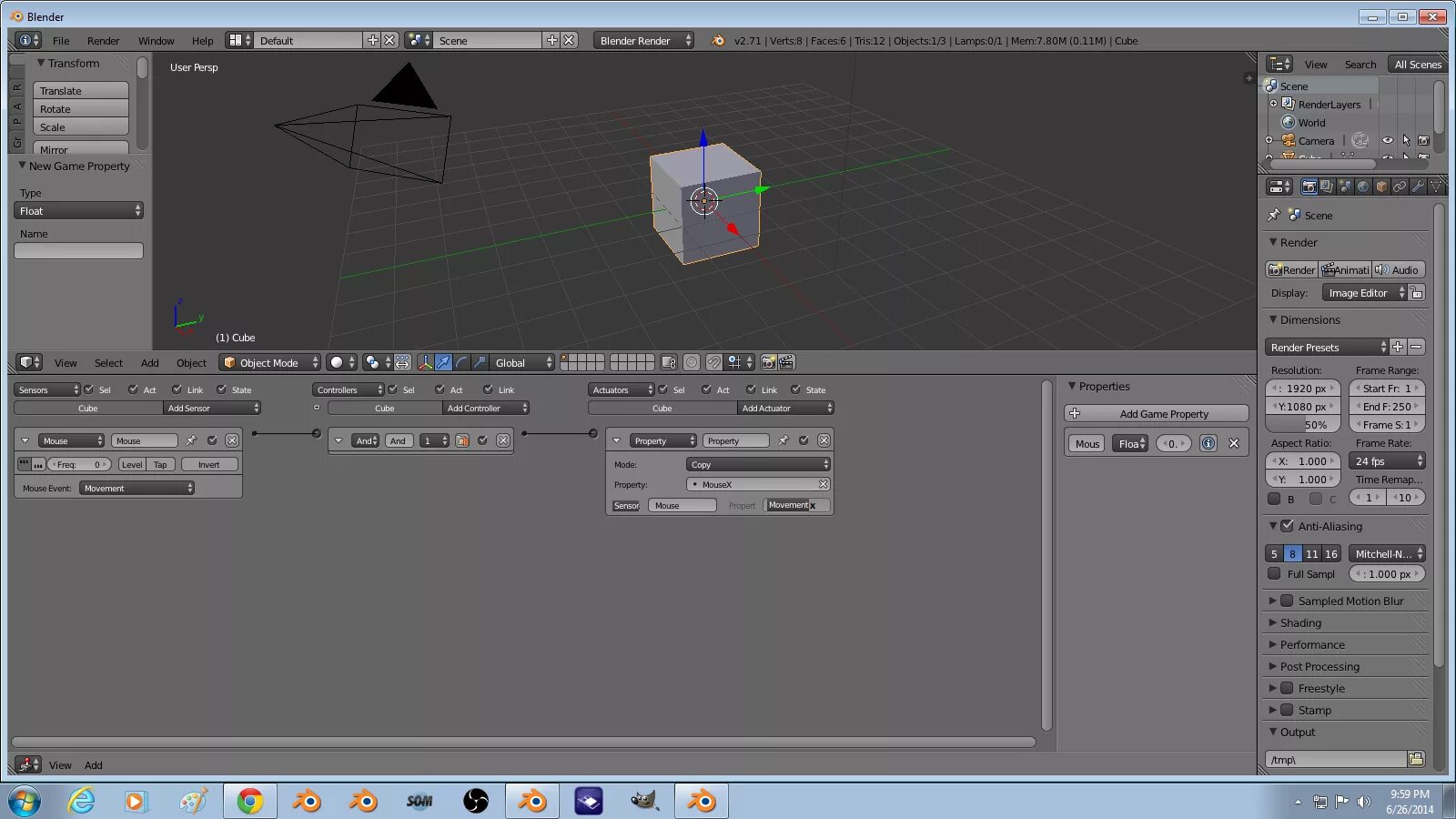1456x819 pixels.
Task: Toggle the Sensors Sel checkbox
Action: (89, 389)
